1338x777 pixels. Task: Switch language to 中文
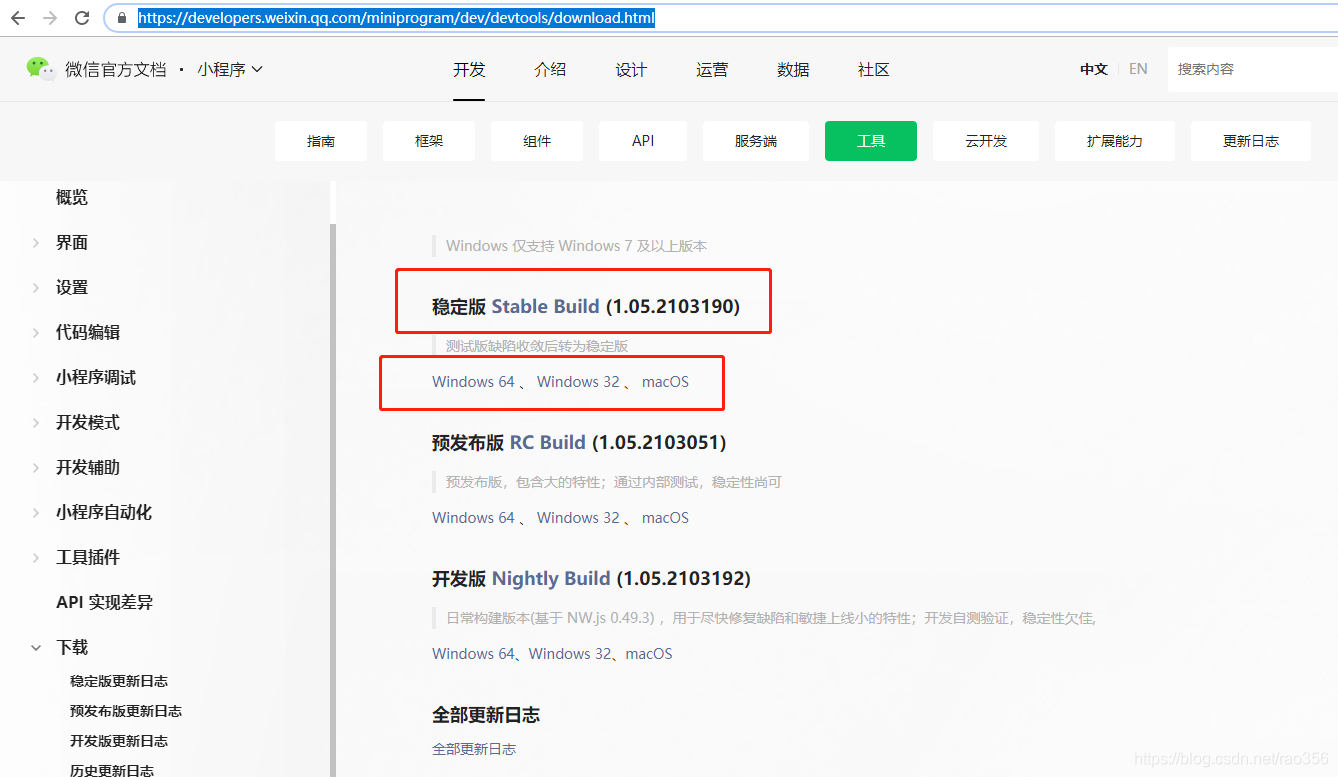[x=1094, y=69]
